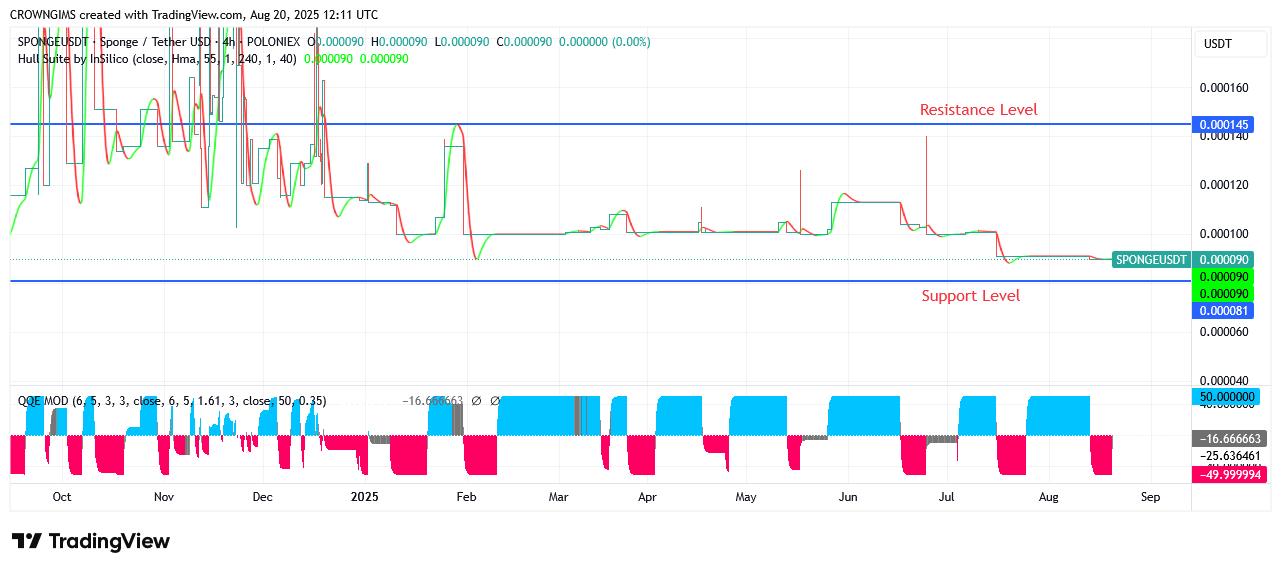Click the Nov label on time axis

coord(164,497)
